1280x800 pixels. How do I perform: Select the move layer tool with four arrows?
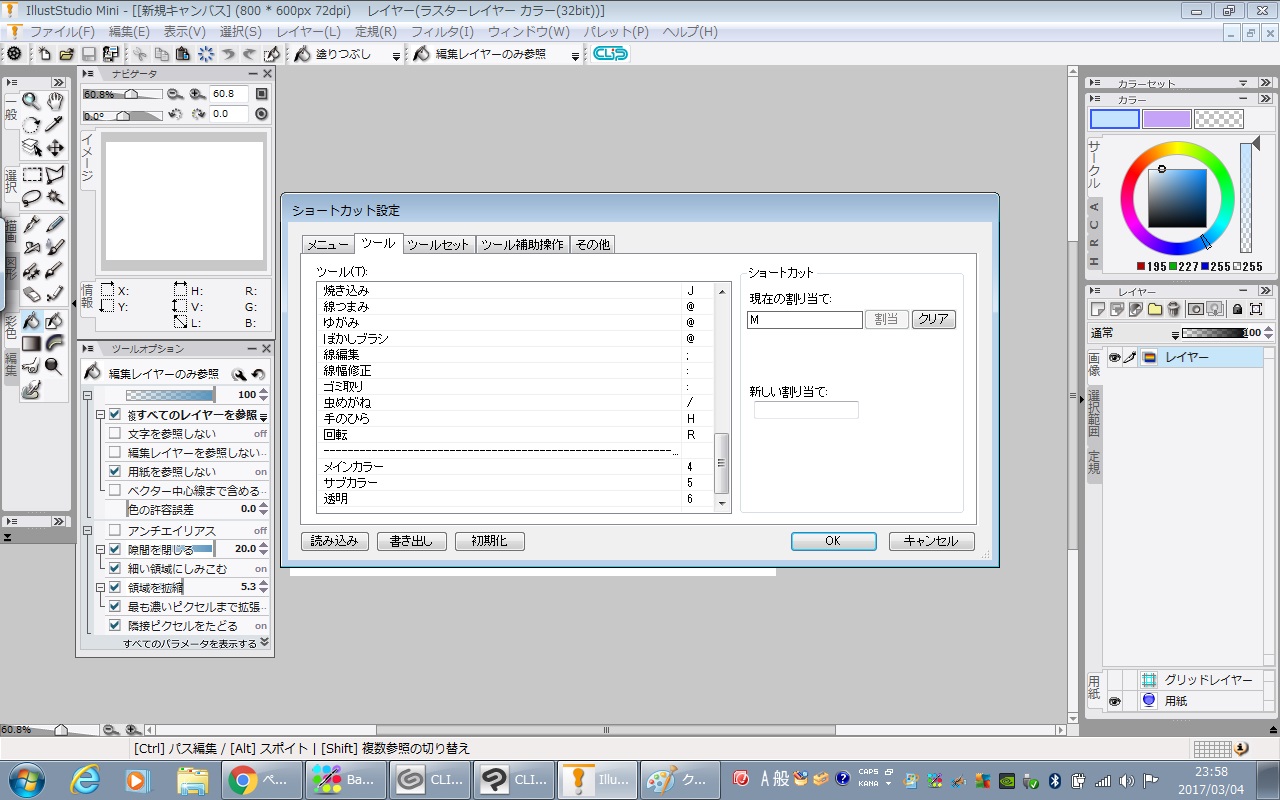click(55, 148)
